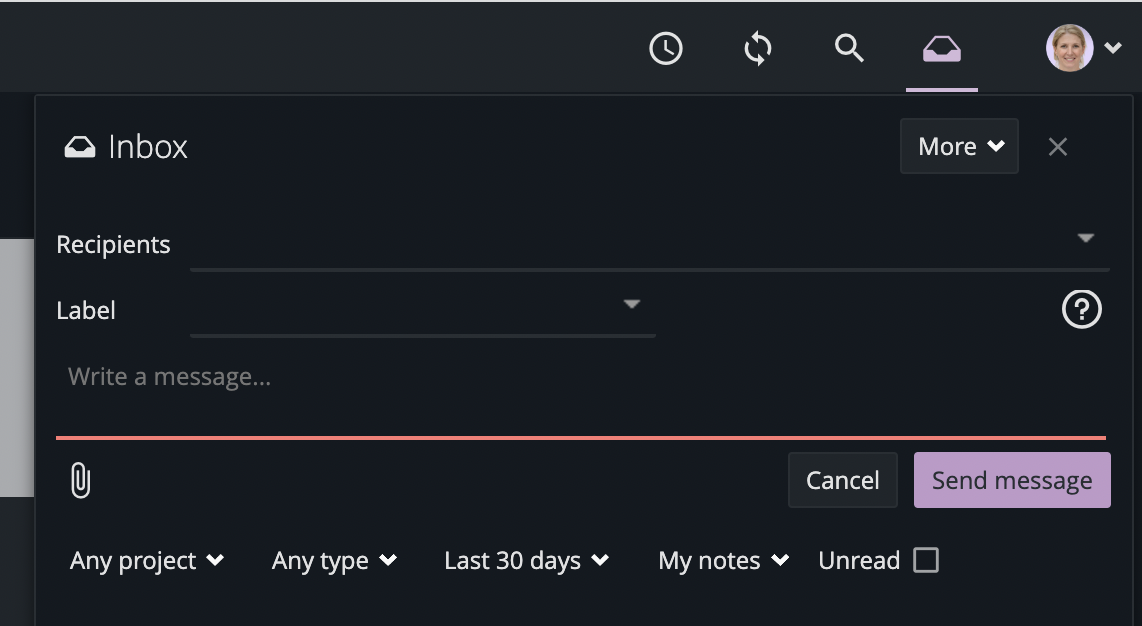Open the Any type filter dropdown
Viewport: 1142px width, 626px height.
click(x=334, y=560)
